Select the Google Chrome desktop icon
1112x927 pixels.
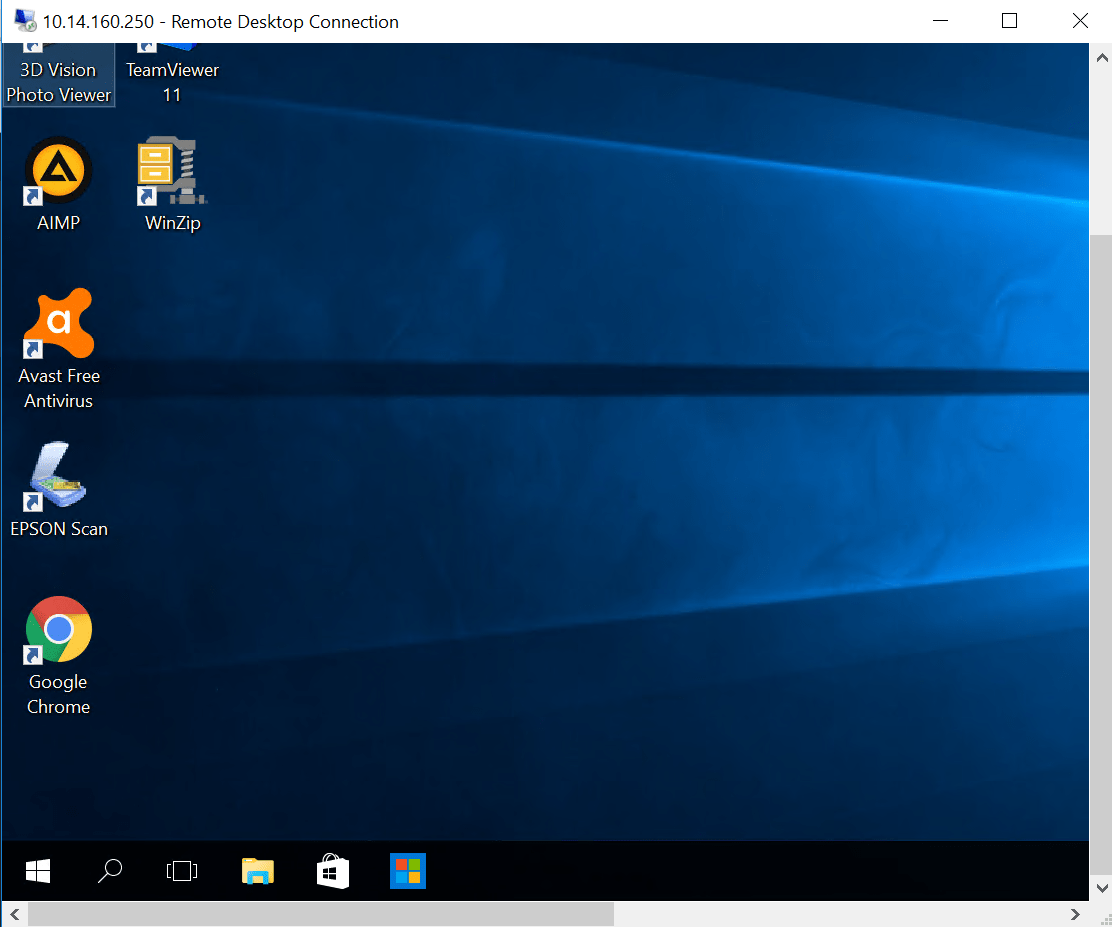click(x=59, y=656)
